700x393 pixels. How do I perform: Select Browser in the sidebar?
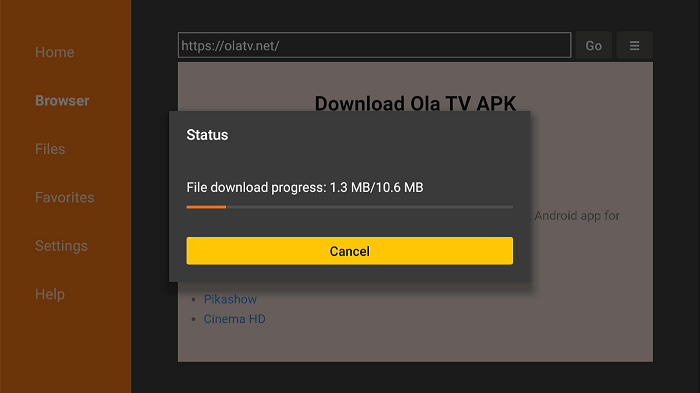pyautogui.click(x=62, y=101)
